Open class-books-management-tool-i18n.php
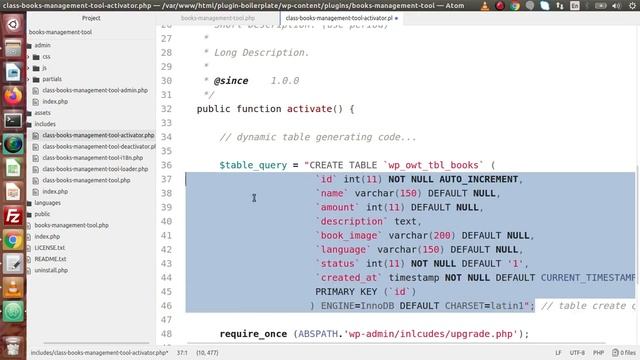 coord(93,158)
